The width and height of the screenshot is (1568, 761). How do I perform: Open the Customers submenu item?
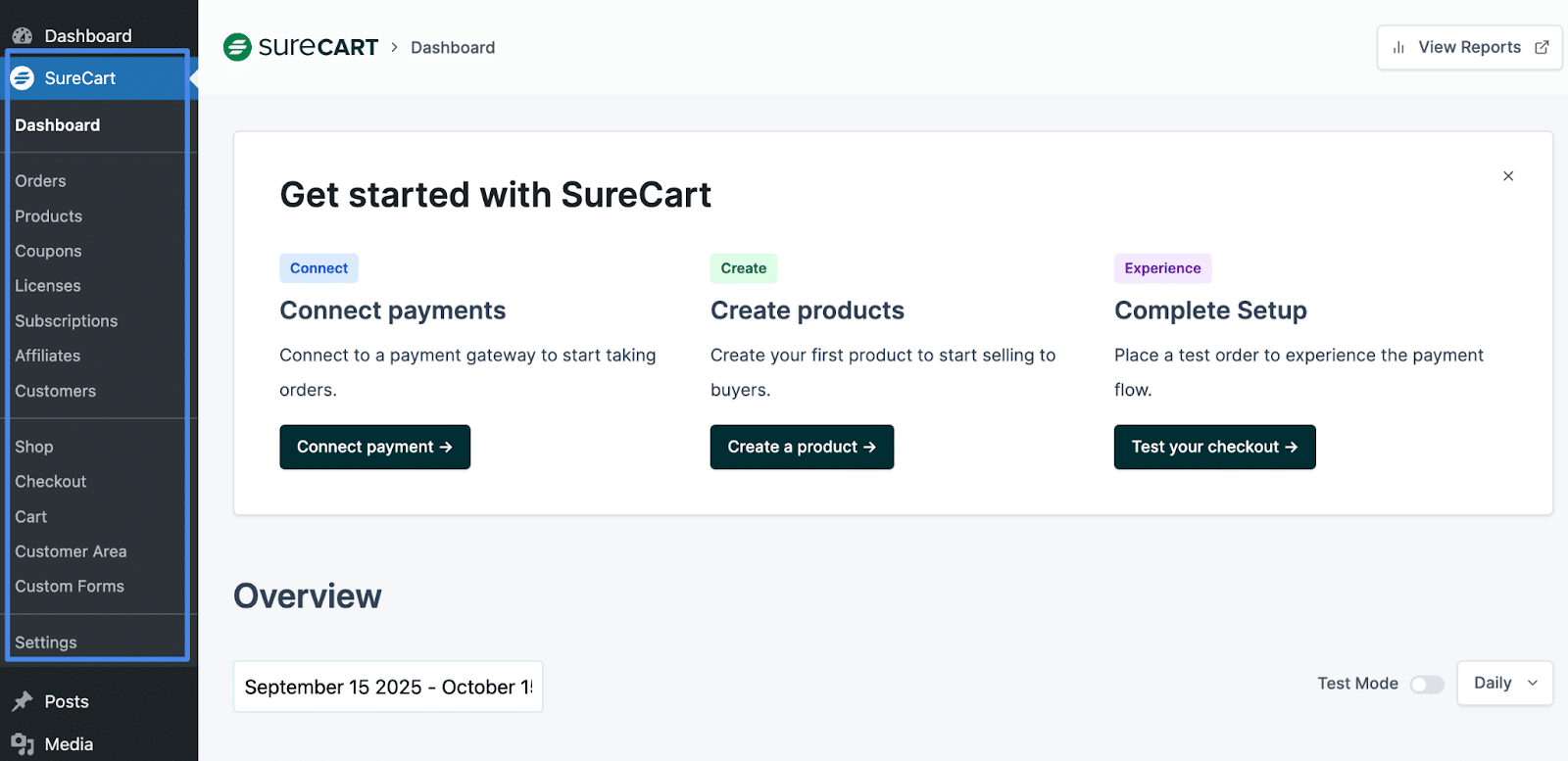[x=55, y=392]
